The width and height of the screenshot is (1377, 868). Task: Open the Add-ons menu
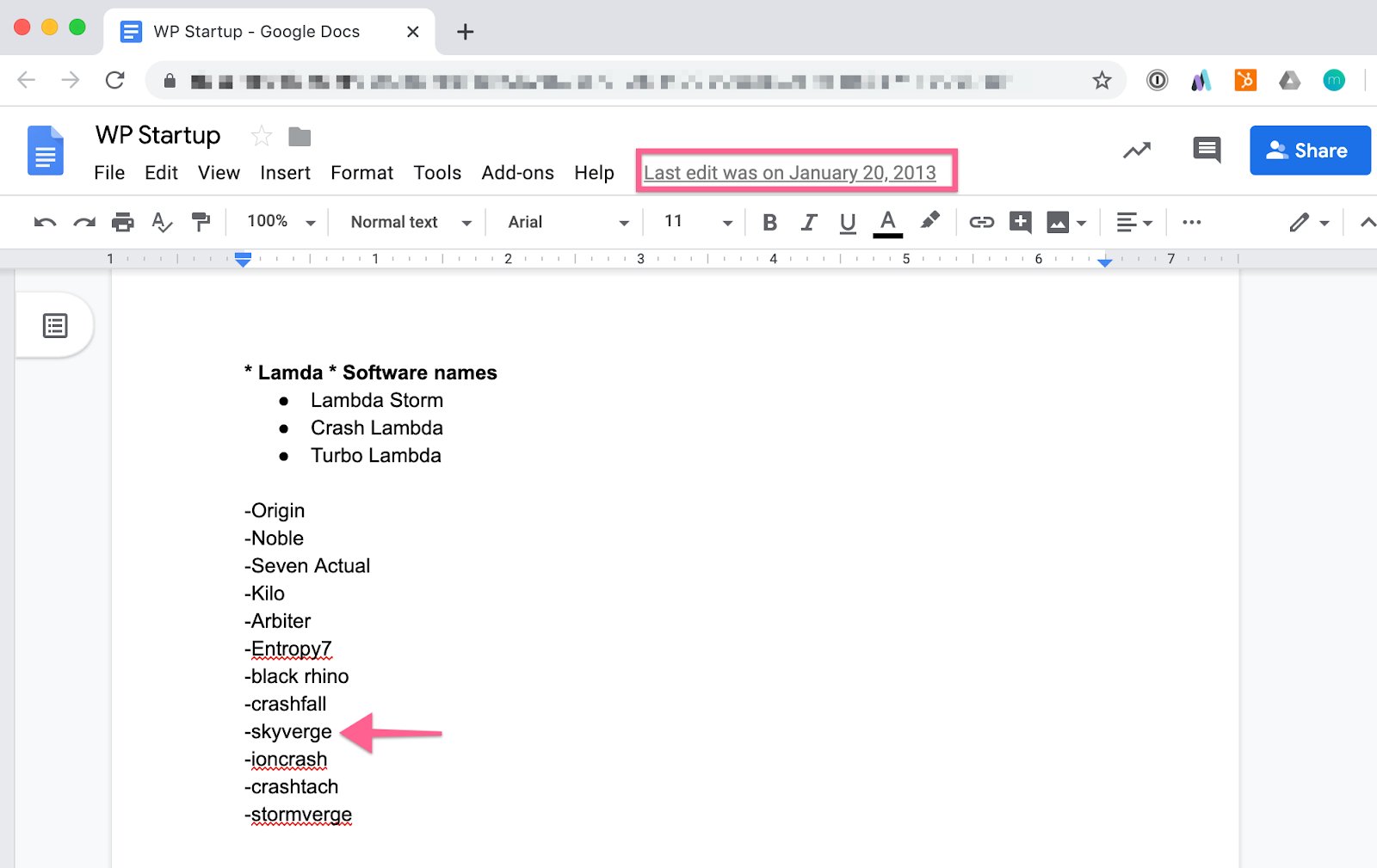tap(517, 173)
